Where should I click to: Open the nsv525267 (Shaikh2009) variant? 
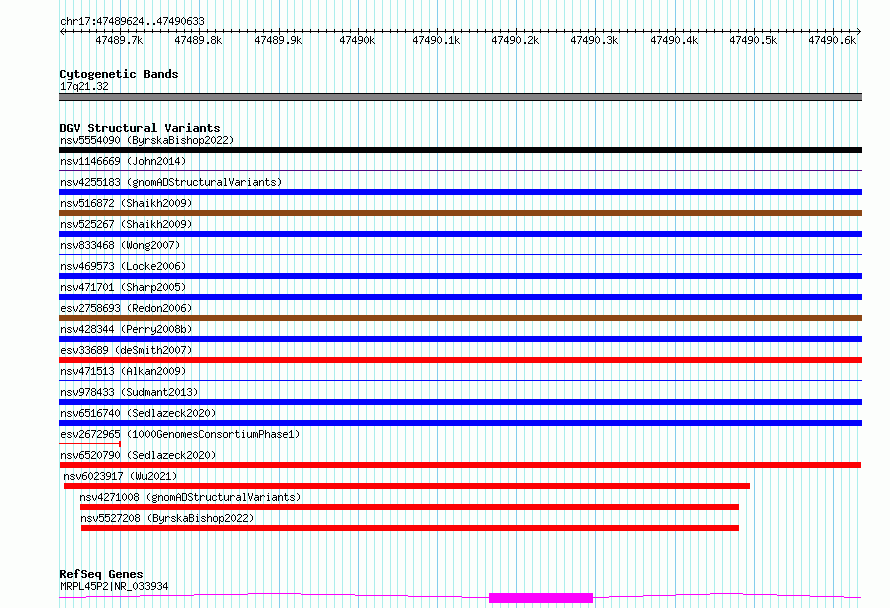[x=126, y=224]
